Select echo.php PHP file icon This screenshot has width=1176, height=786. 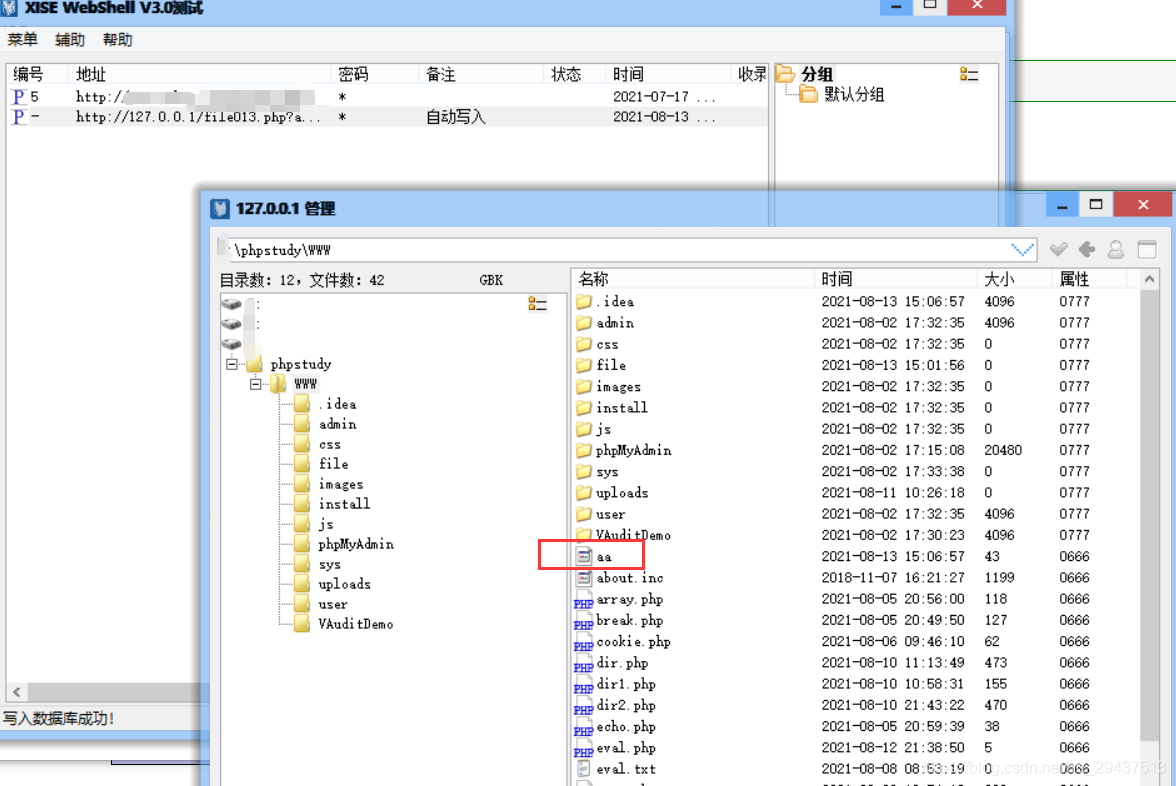tap(584, 728)
